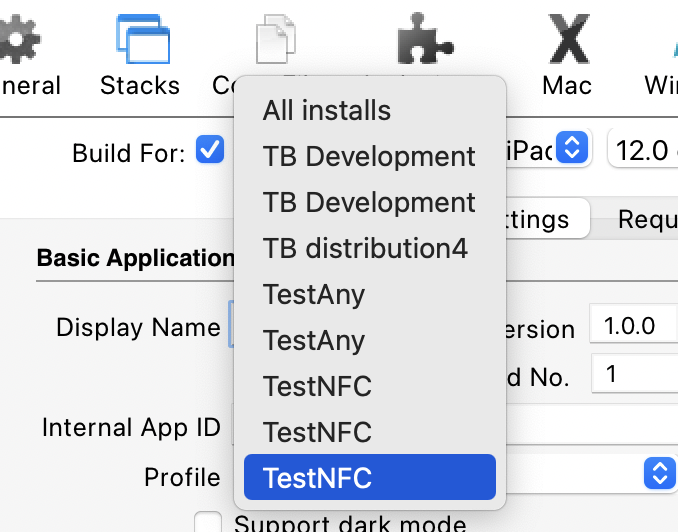Select TB distribution4 profile in menu

point(365,248)
